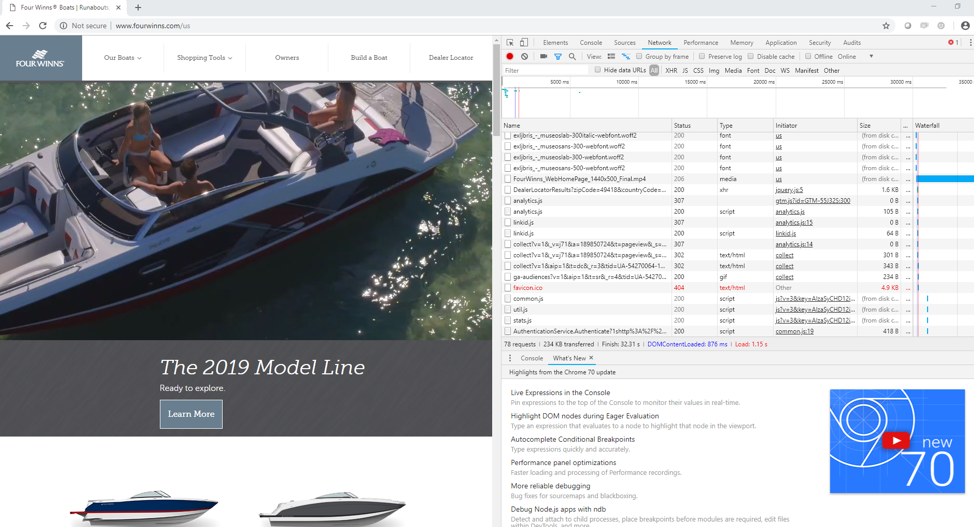Viewport: 974px width, 527px height.
Task: Select the stats.js row checkbox
Action: pyautogui.click(x=508, y=321)
